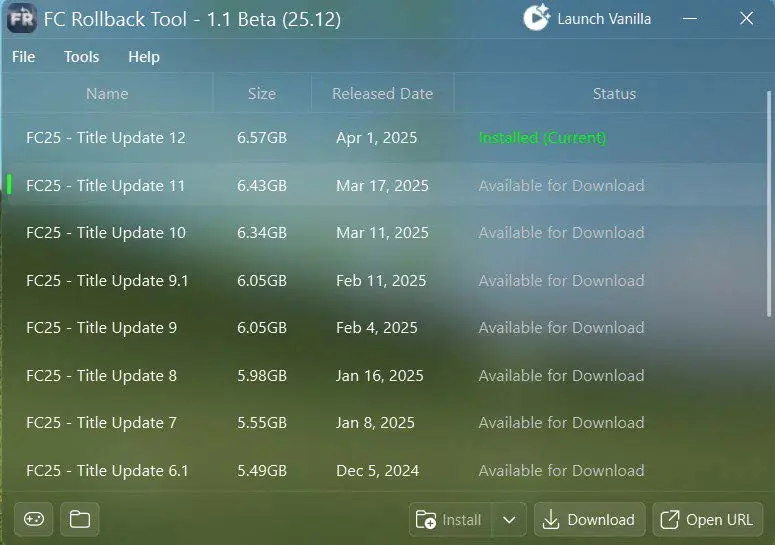Sort by the Name column header
The width and height of the screenshot is (775, 545).
[107, 93]
